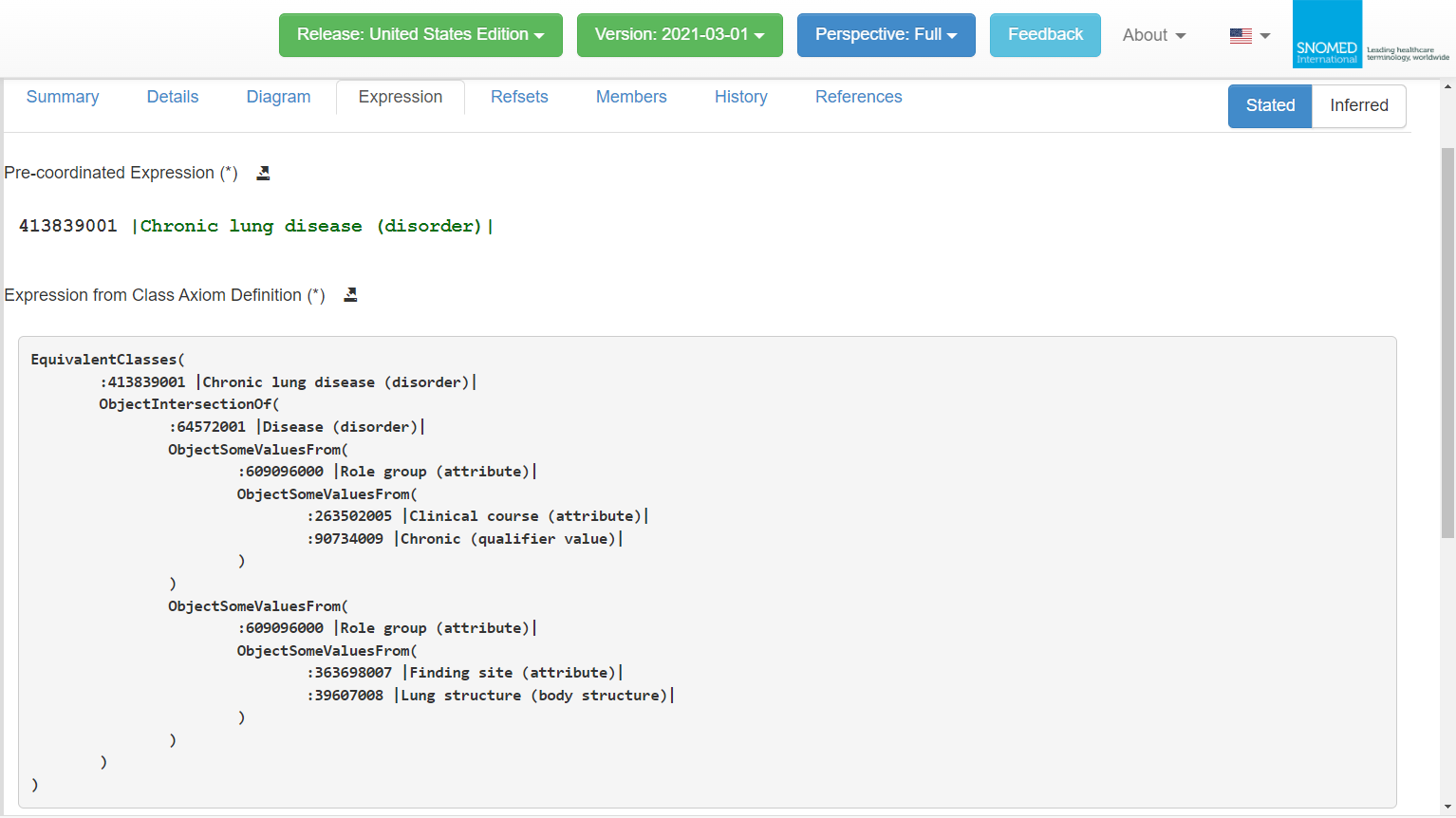The image size is (1456, 818).
Task: Go to the Diagram tab
Action: (278, 97)
